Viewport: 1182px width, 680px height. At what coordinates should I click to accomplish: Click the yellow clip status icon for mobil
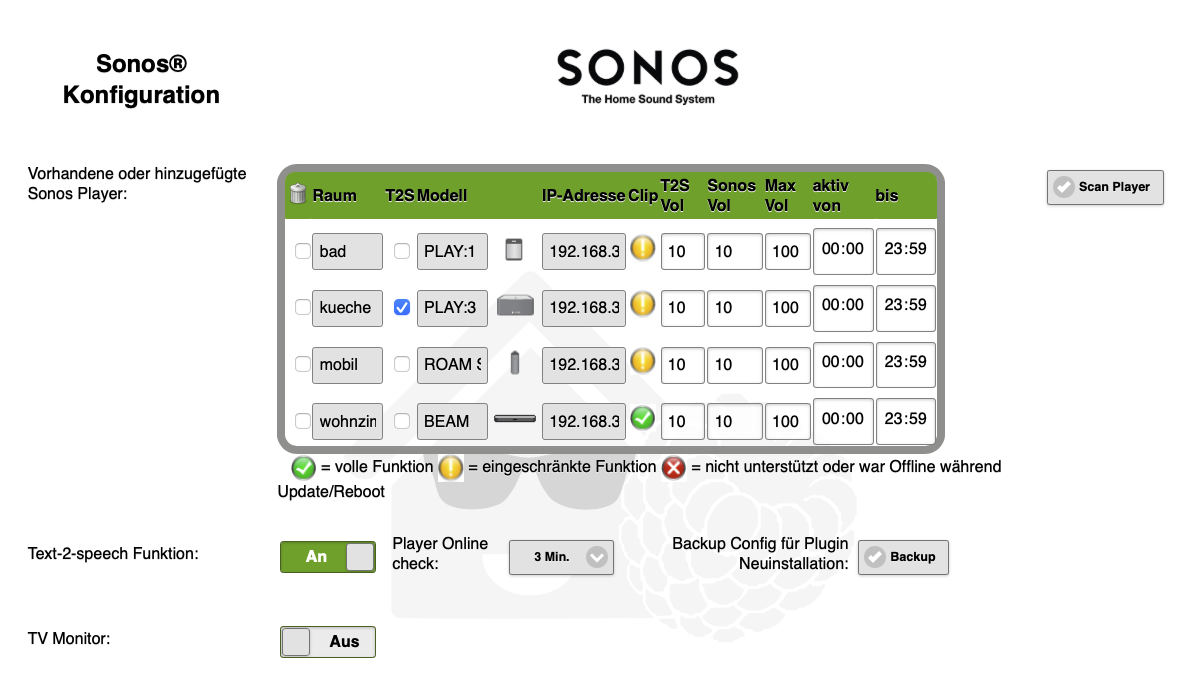pyautogui.click(x=643, y=361)
